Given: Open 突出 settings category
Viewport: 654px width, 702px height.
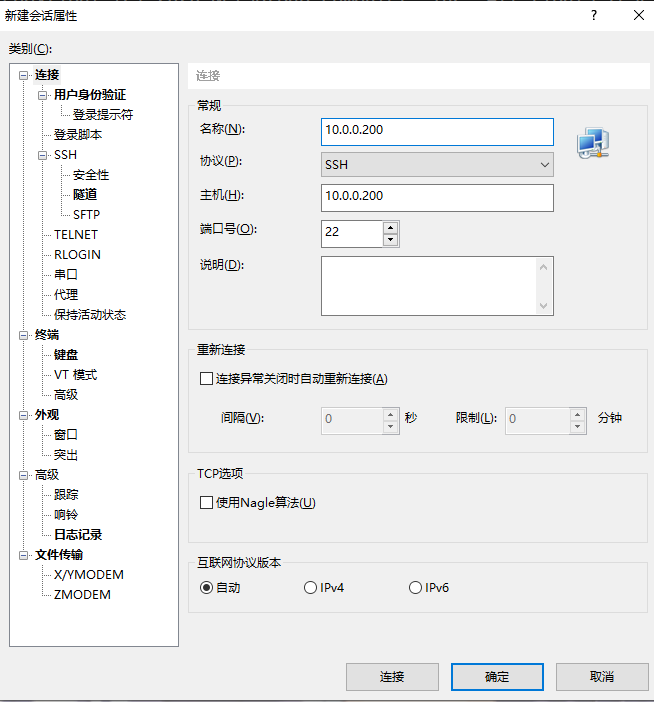Looking at the screenshot, I should tap(66, 455).
